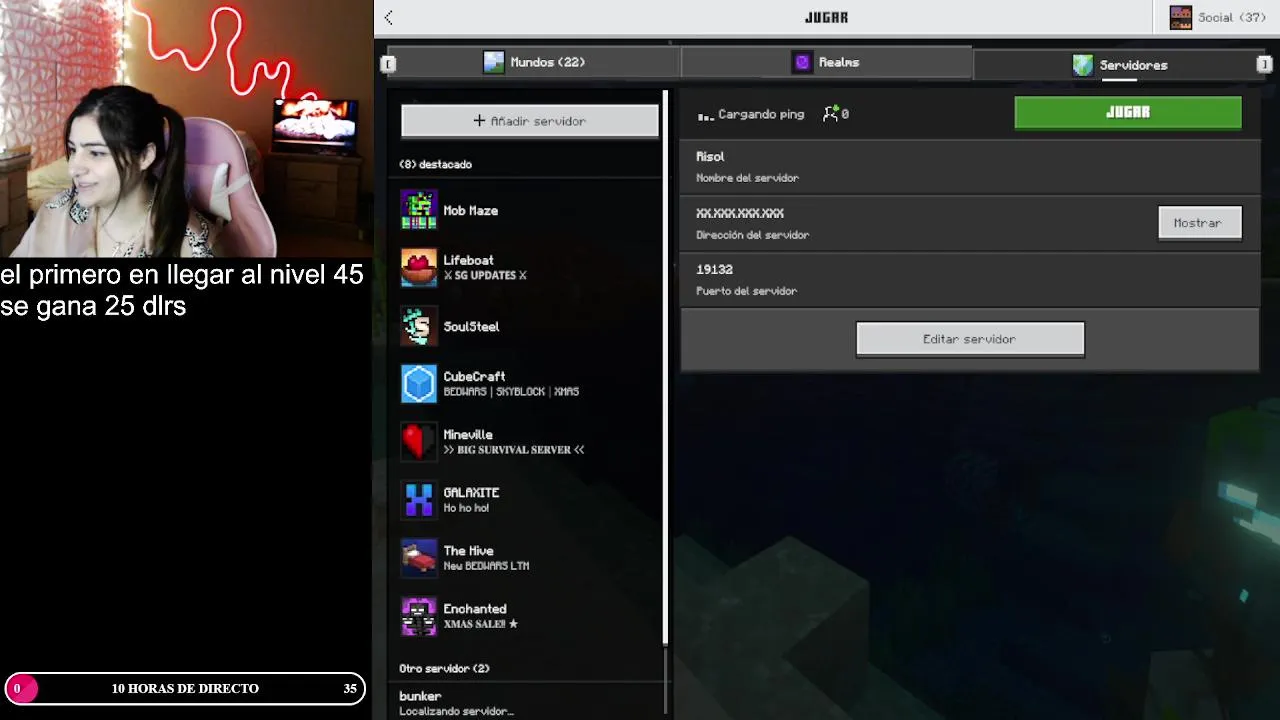
Task: Click the Mob Maze server name
Action: pos(471,211)
